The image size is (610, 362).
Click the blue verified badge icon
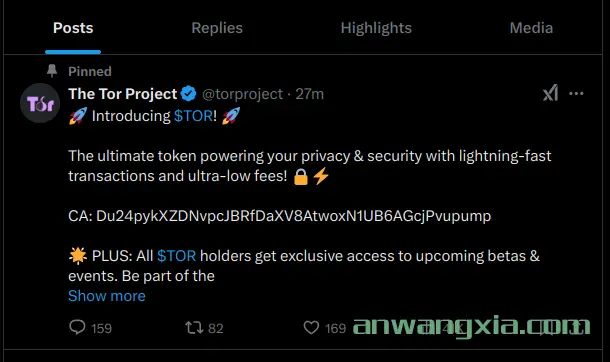(x=189, y=94)
